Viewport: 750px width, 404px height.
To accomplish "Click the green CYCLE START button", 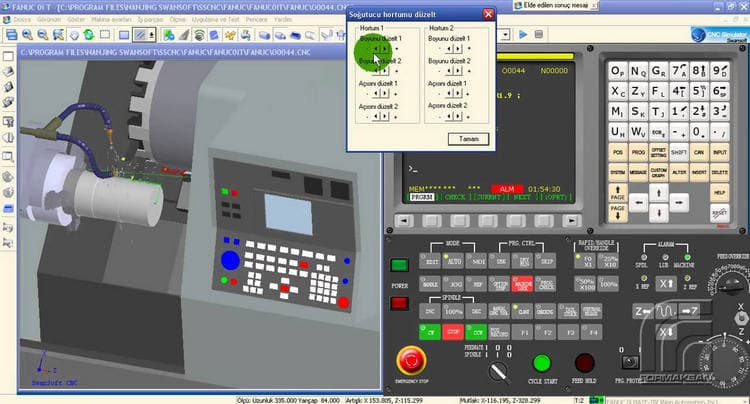I will coord(542,363).
